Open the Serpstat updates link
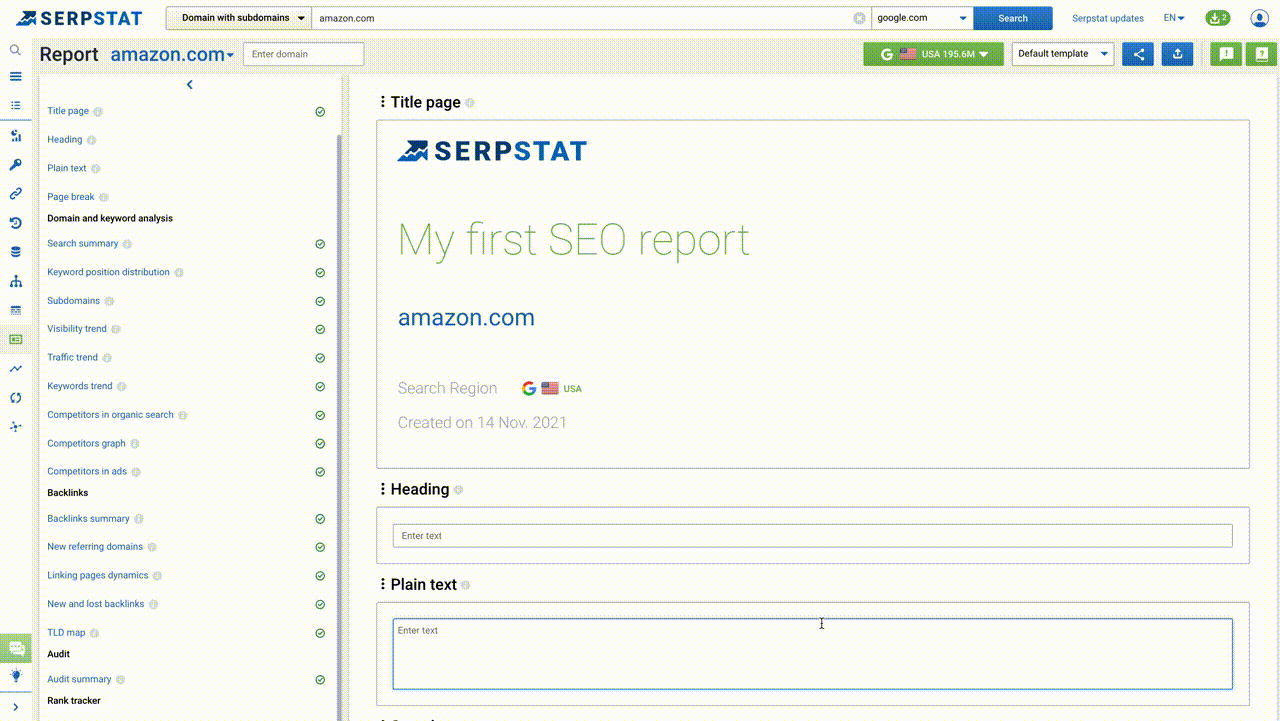 1107,18
